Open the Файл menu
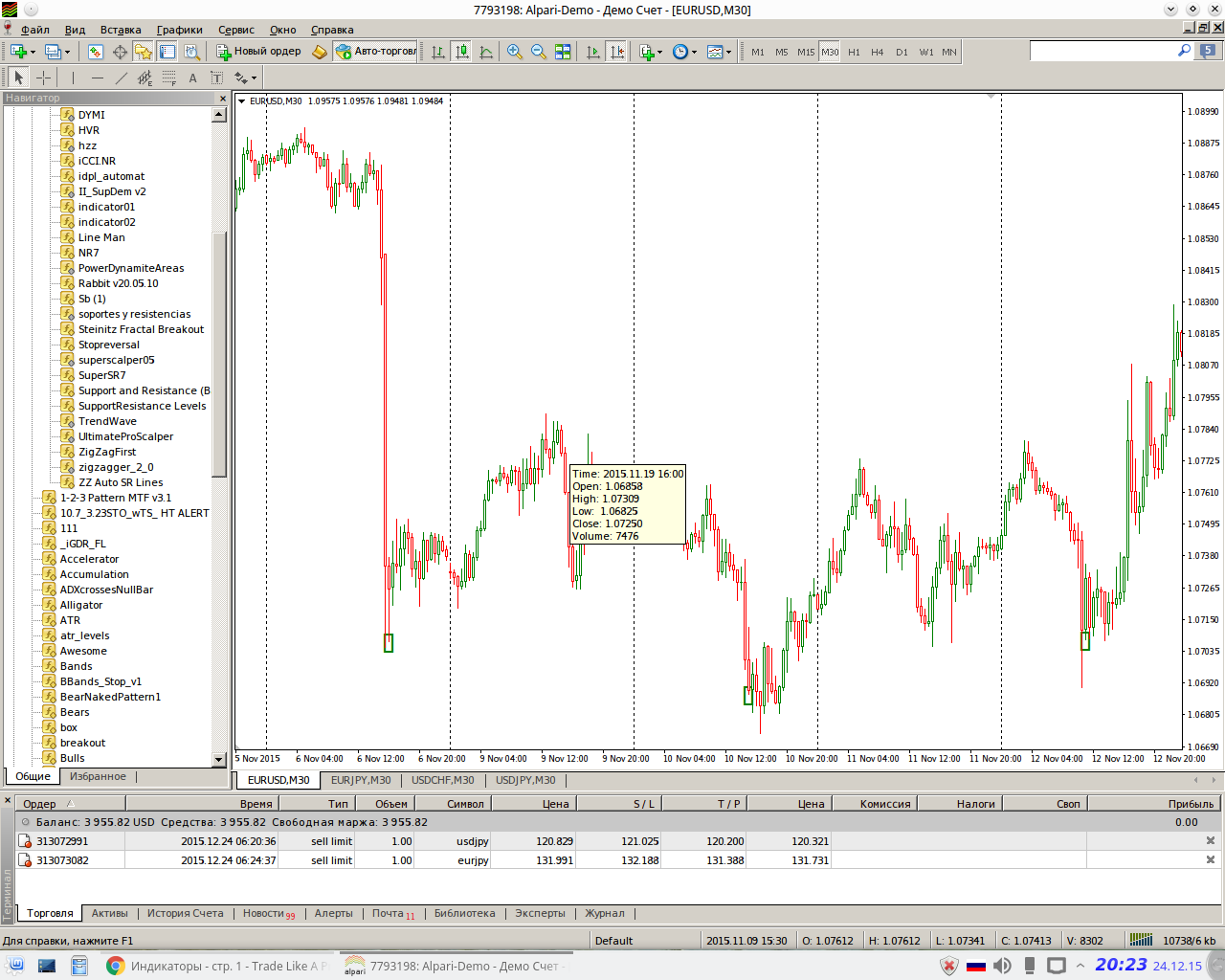 (x=35, y=30)
